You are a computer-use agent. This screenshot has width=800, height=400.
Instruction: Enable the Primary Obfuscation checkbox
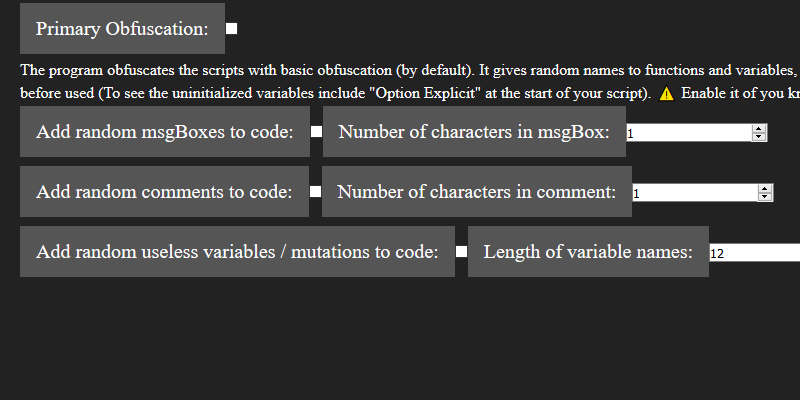click(232, 29)
